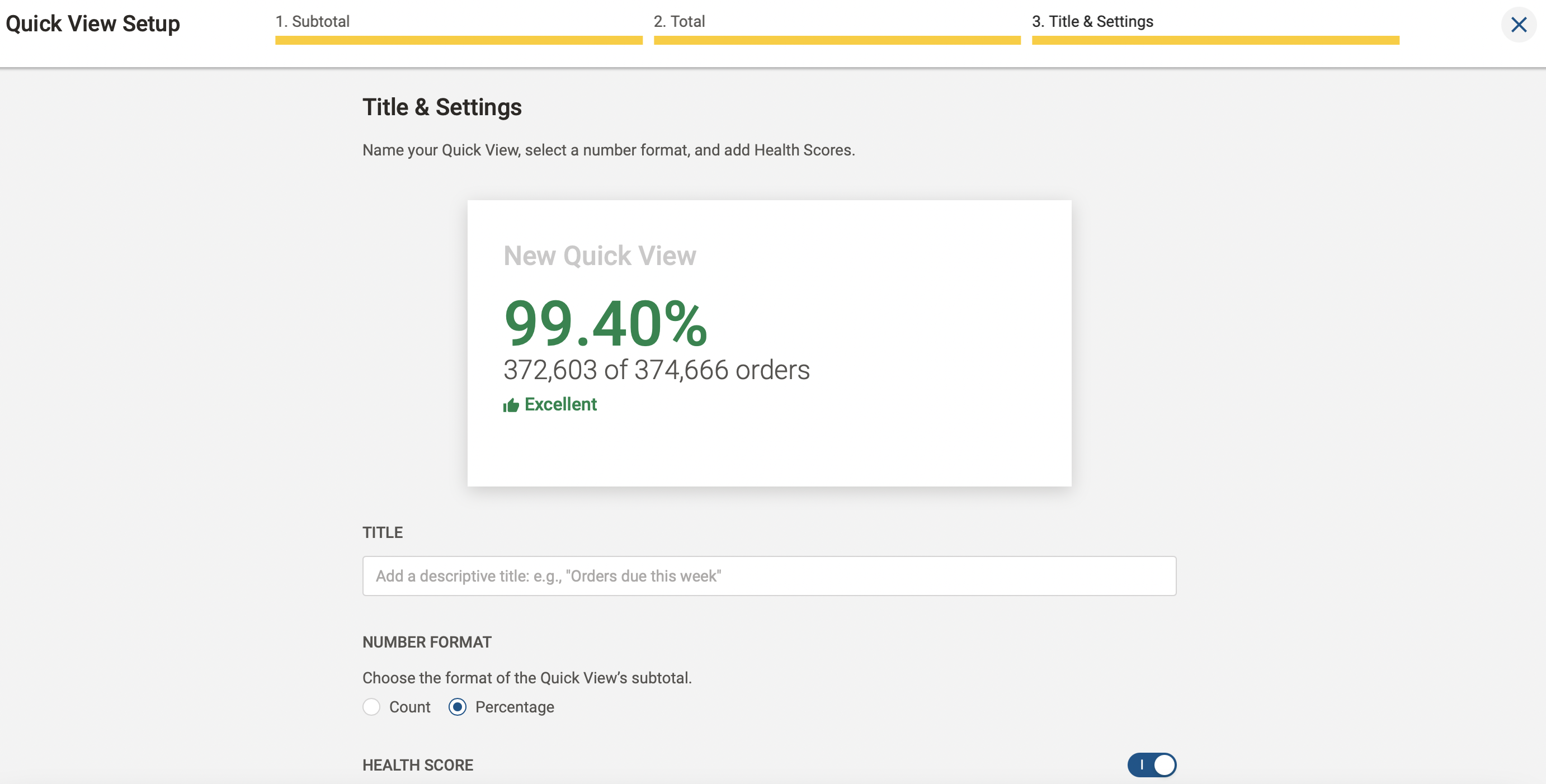This screenshot has height=784, width=1546.
Task: Click the Title & Settings heading
Action: [x=442, y=107]
